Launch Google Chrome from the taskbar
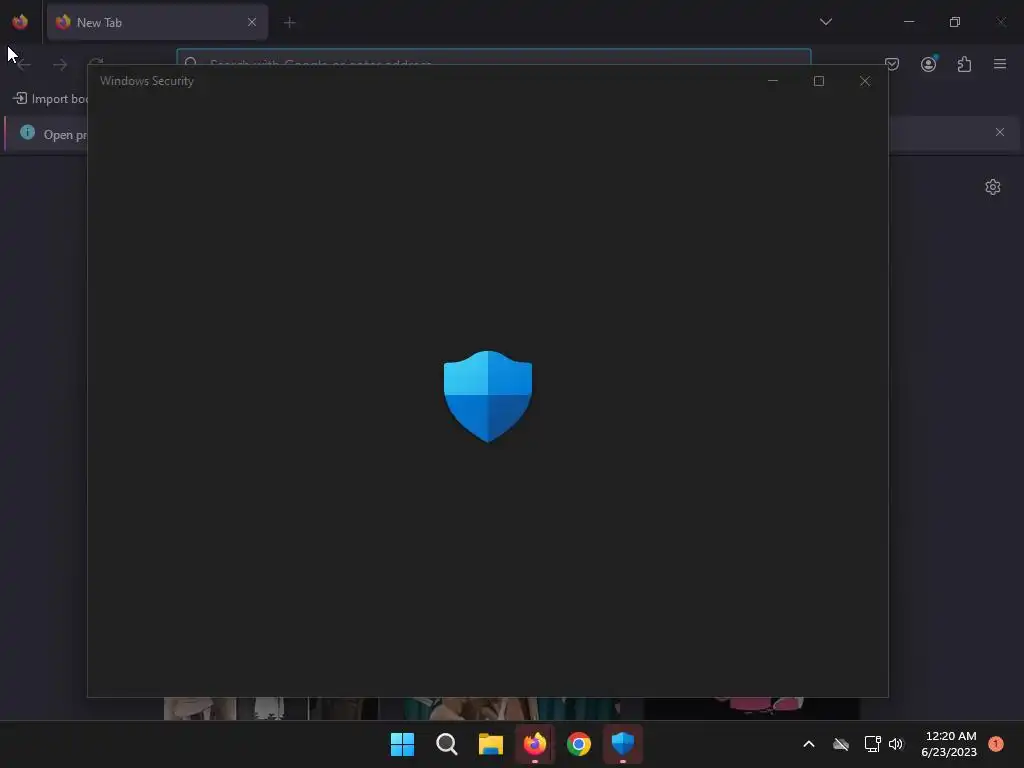The image size is (1024, 768). [x=579, y=744]
